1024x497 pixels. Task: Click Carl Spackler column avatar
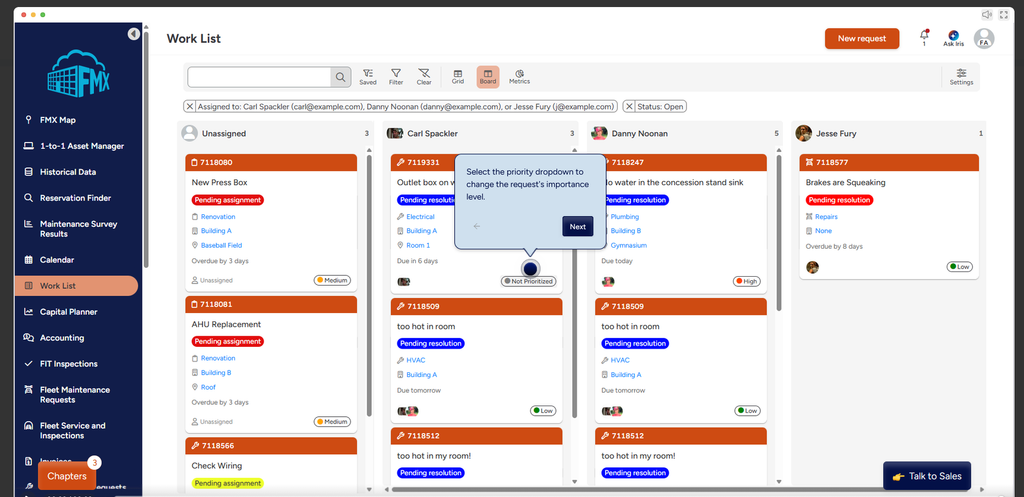tap(394, 133)
